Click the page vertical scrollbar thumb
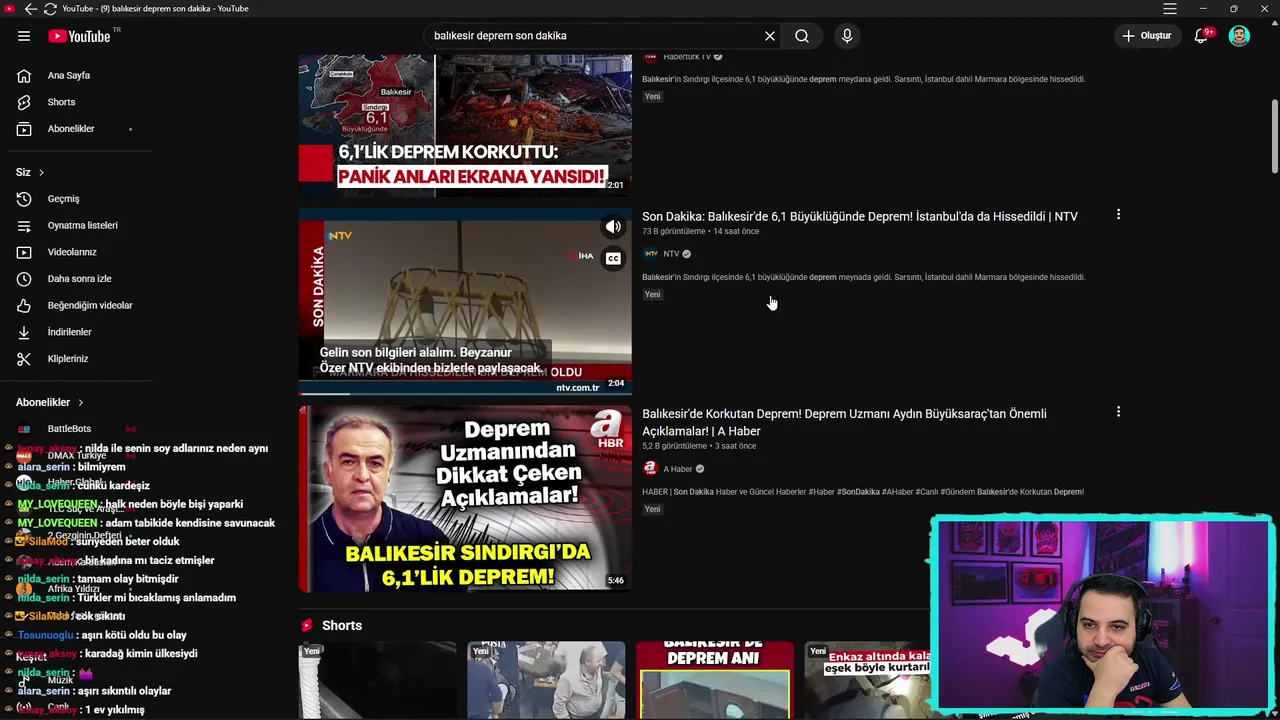This screenshot has height=720, width=1280. pyautogui.click(x=1274, y=135)
